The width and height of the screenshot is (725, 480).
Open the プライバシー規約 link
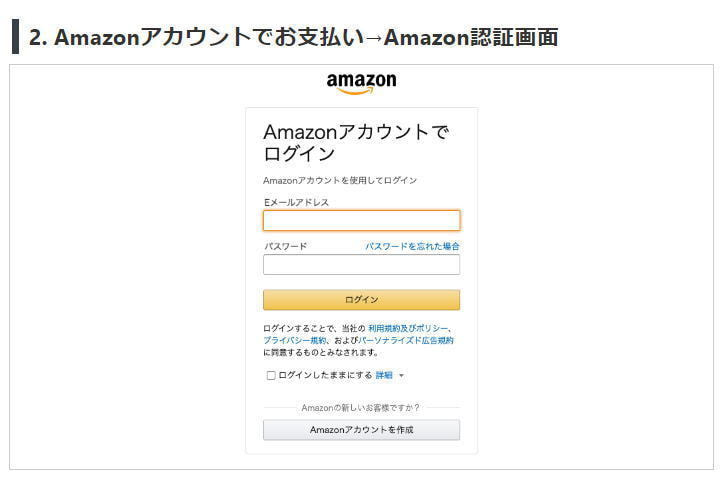pyautogui.click(x=295, y=340)
